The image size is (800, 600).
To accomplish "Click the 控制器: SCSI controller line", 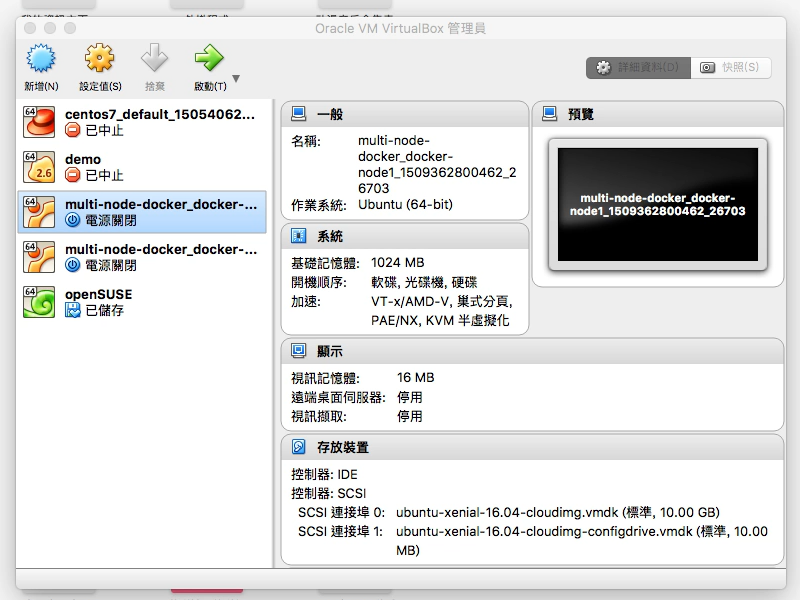I will tap(329, 493).
